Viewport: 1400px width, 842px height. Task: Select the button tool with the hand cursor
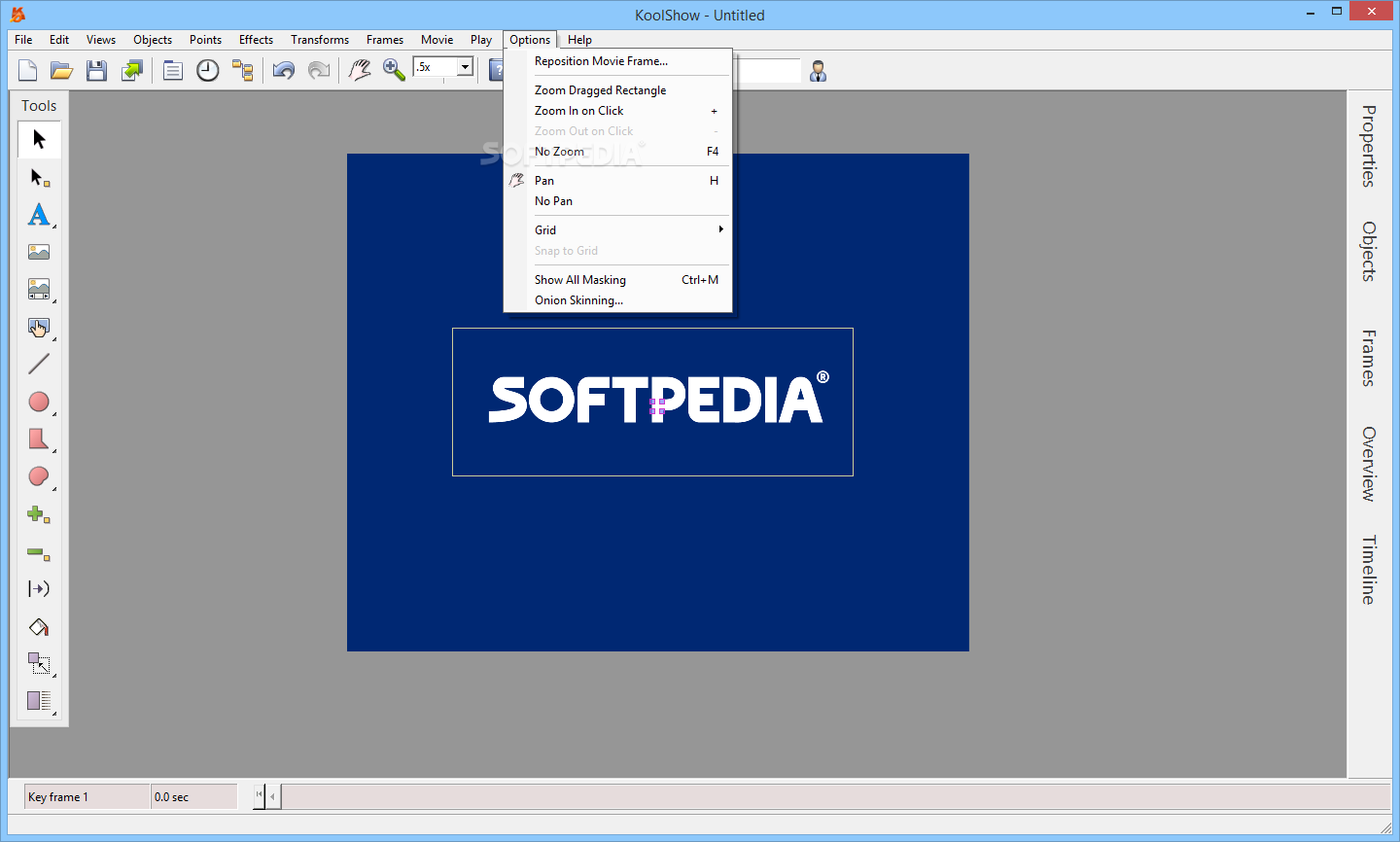39,327
